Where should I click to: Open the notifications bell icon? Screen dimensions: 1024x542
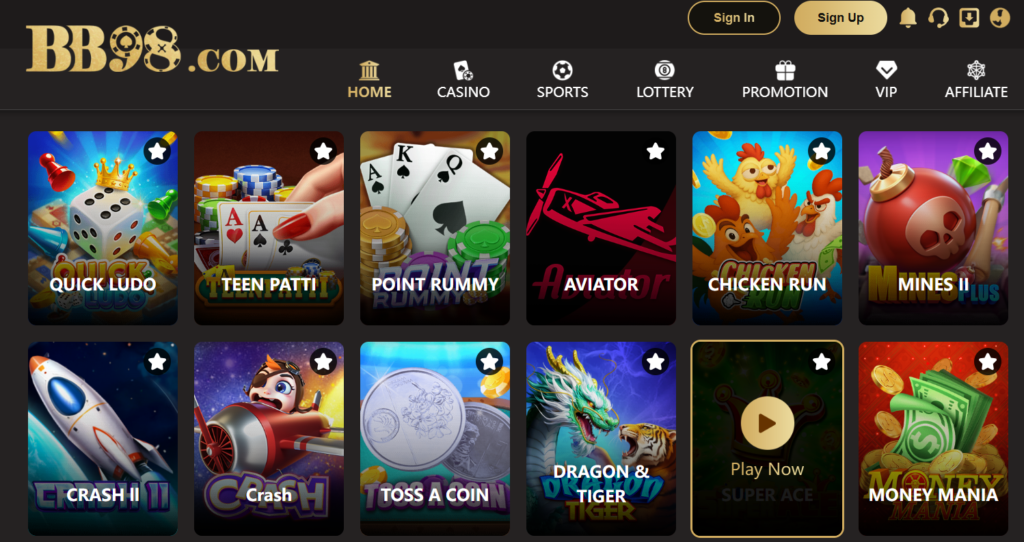[x=908, y=18]
